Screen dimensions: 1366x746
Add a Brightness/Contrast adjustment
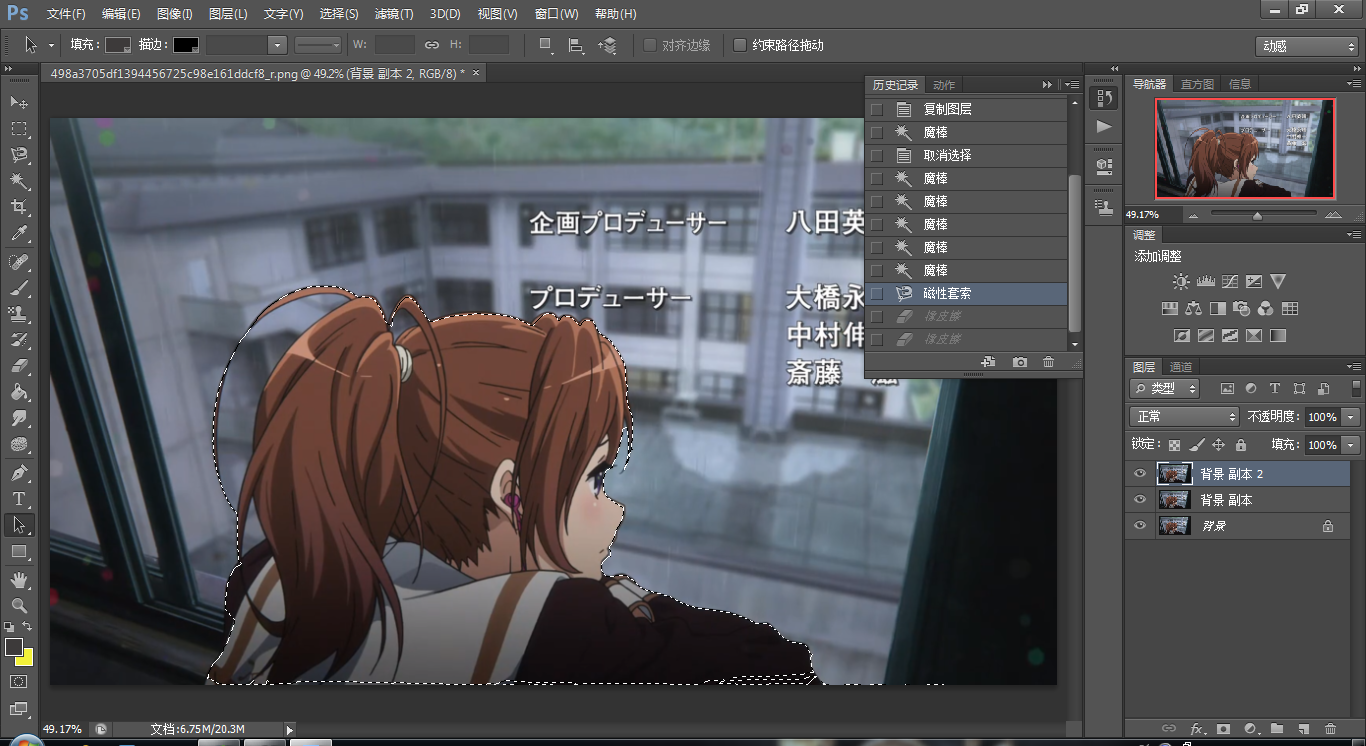click(1181, 282)
